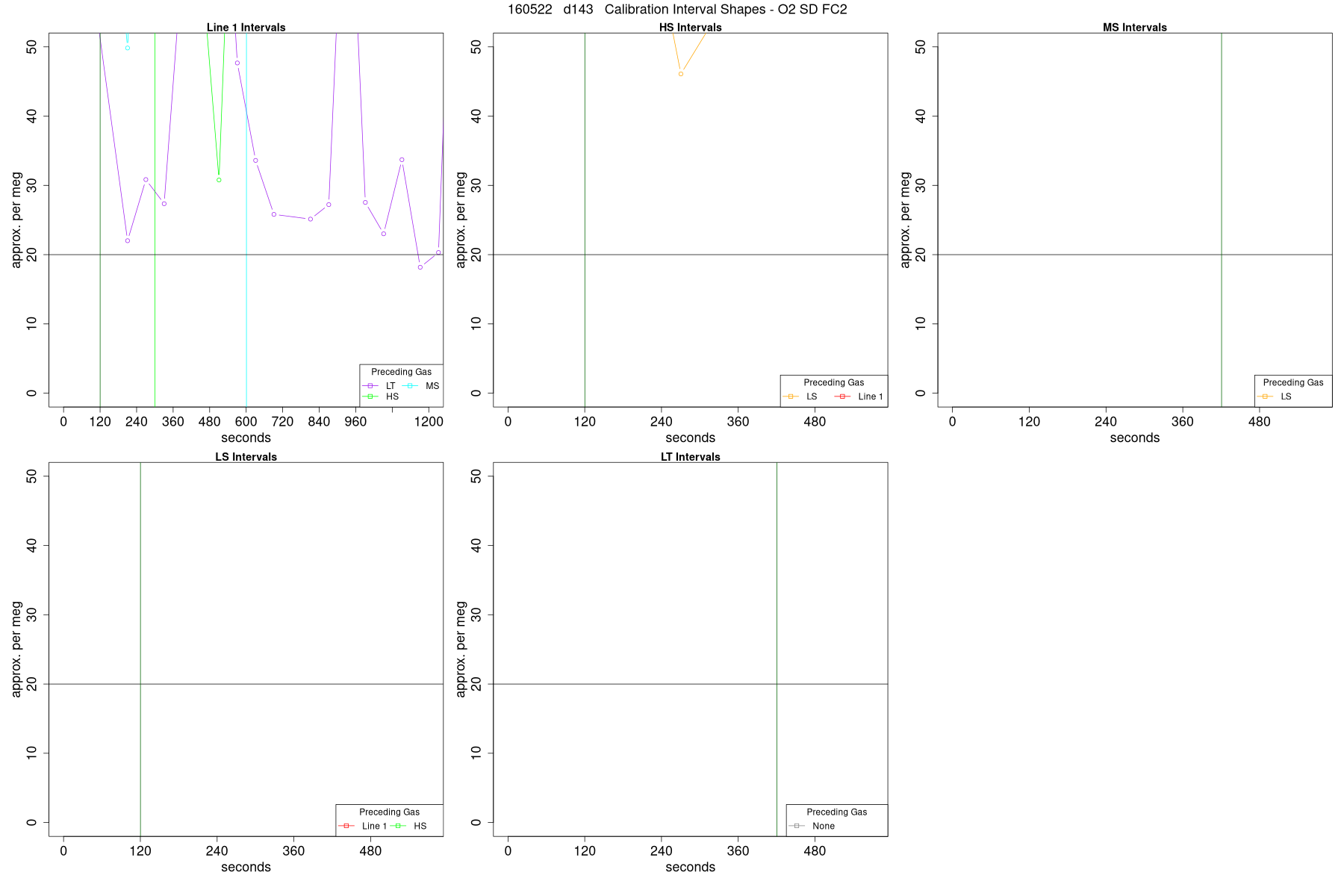
Task: Click the cyan MS swatch in Line 1 legend
Action: coord(410,386)
